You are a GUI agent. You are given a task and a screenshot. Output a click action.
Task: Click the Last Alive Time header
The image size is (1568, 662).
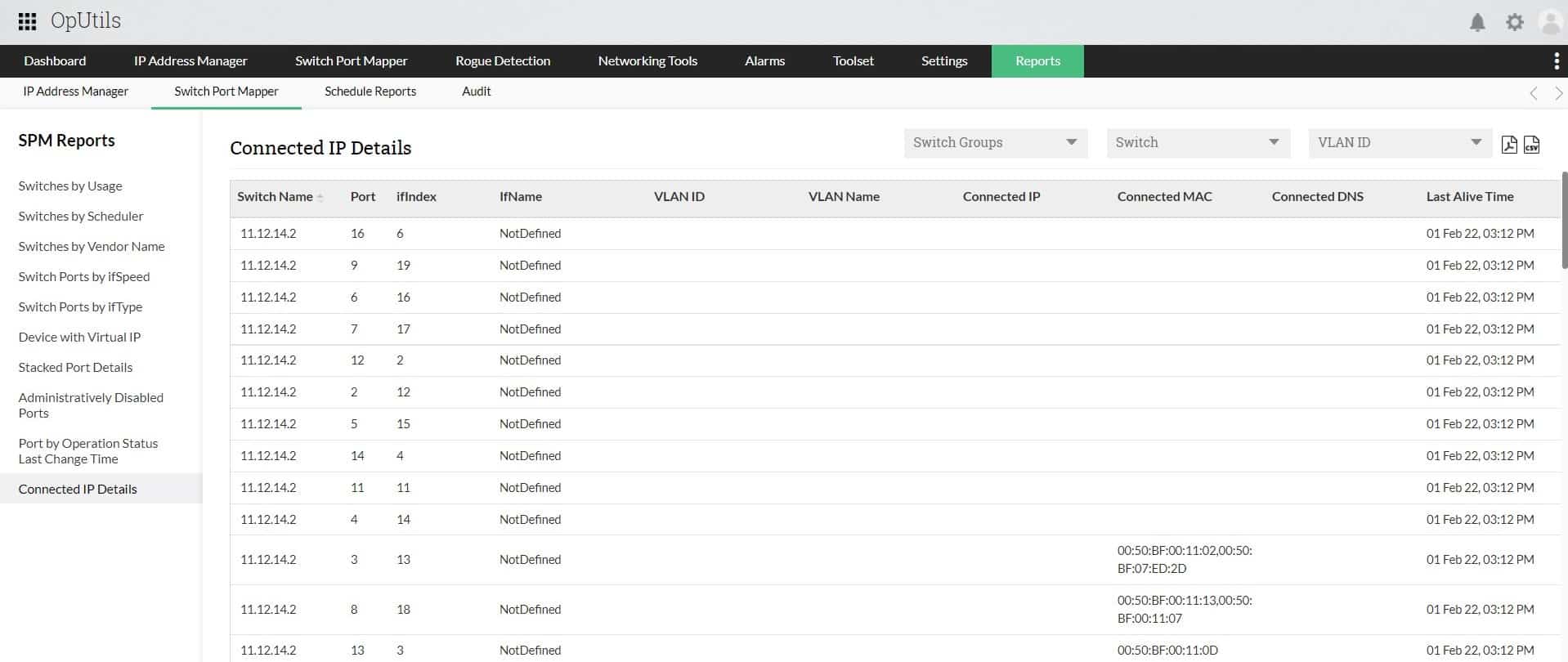[x=1470, y=197]
